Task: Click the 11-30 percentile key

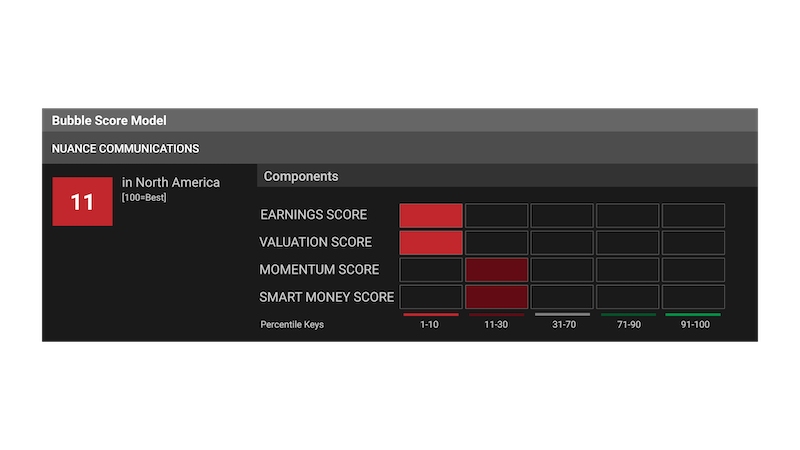Action: click(496, 324)
